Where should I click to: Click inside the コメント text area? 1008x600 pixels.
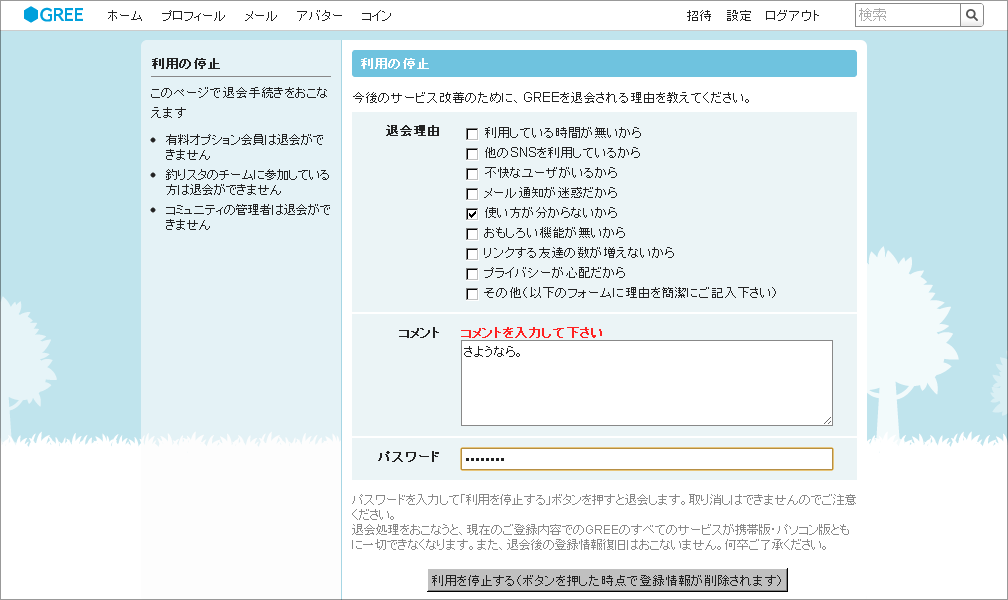point(647,383)
